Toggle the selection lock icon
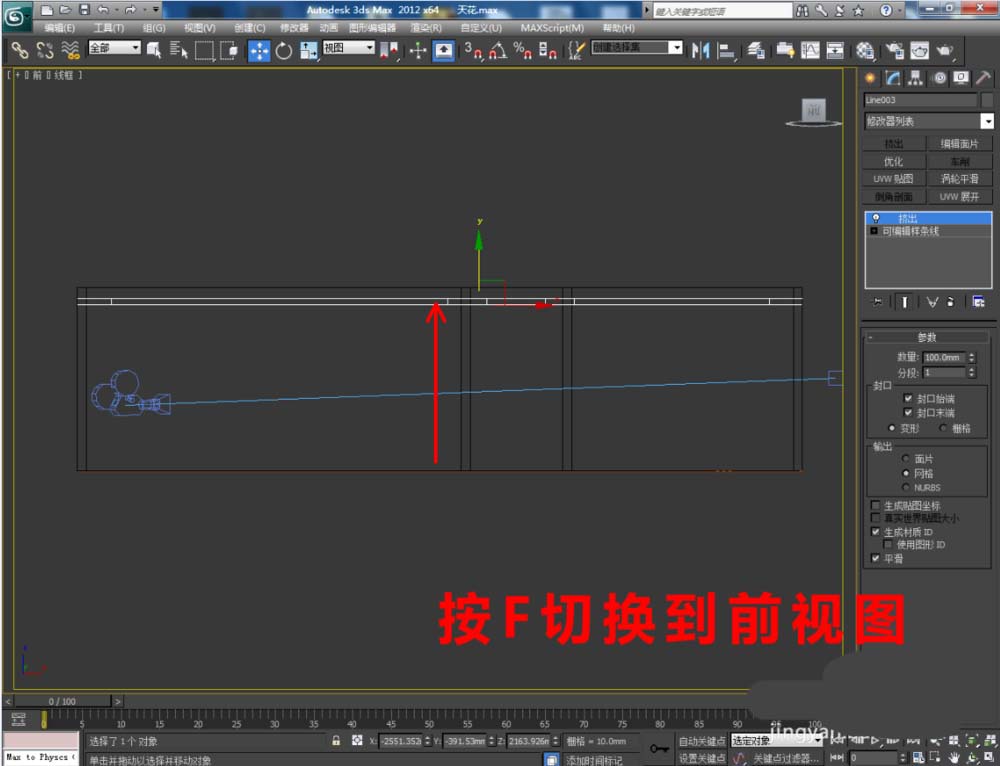The width and height of the screenshot is (1000, 766). click(337, 741)
